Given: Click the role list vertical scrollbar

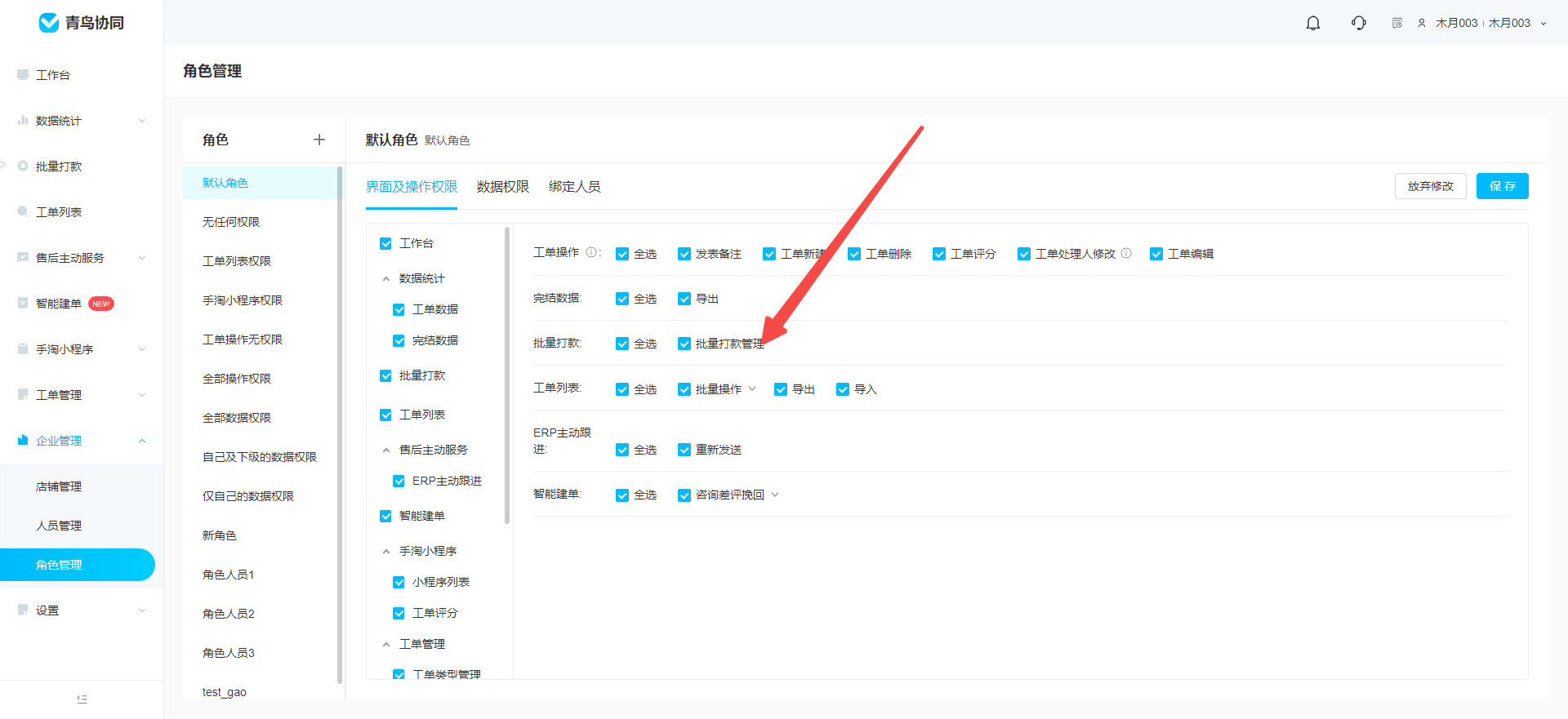Looking at the screenshot, I should (x=340, y=424).
